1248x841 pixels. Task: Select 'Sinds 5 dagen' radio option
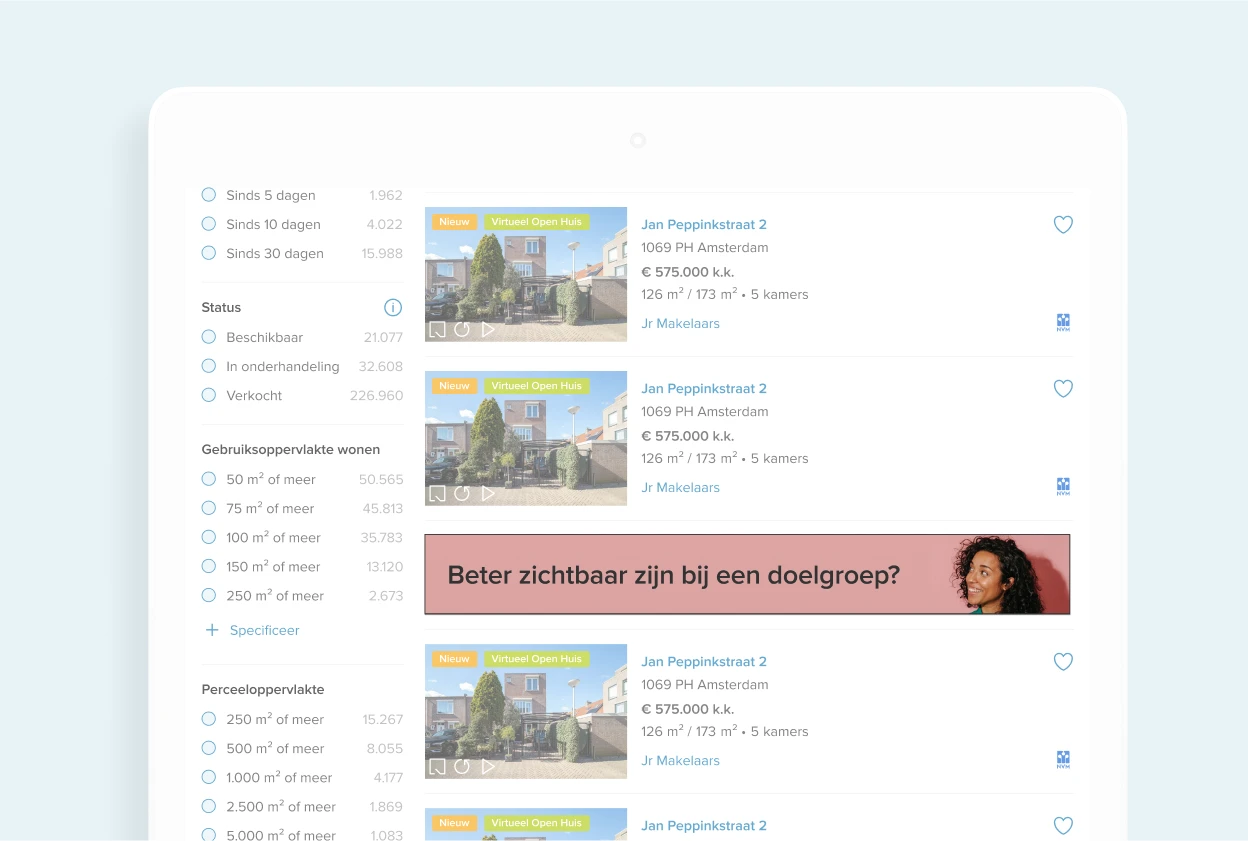(x=209, y=195)
